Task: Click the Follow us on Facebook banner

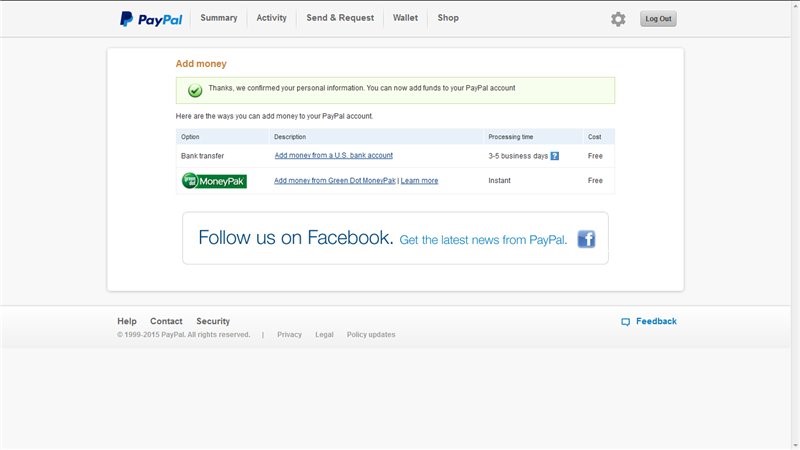Action: [395, 238]
